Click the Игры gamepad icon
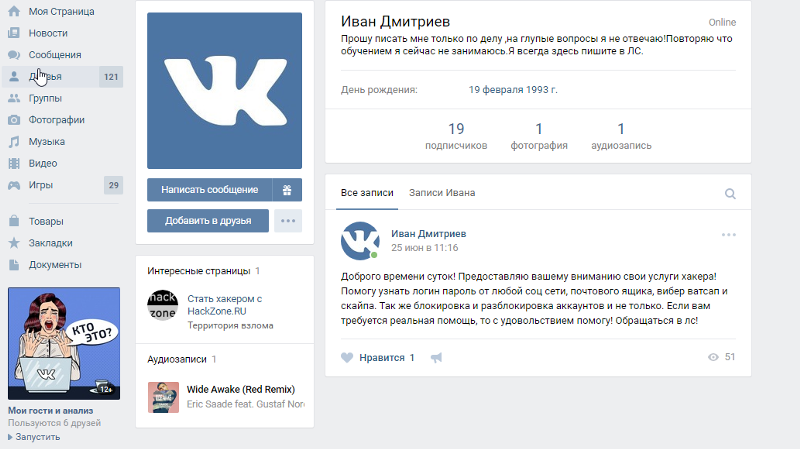Image resolution: width=800 pixels, height=449 pixels. [x=14, y=185]
